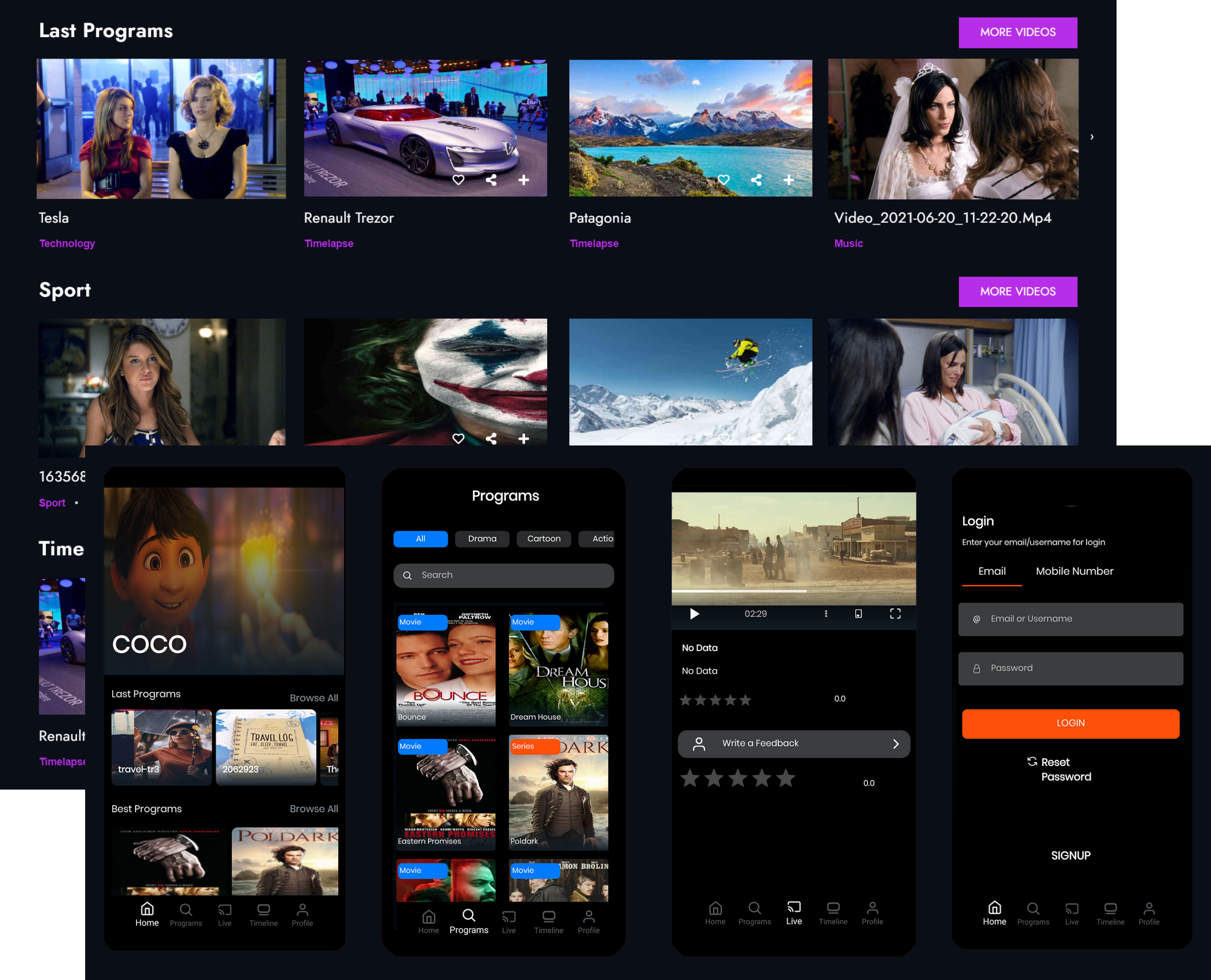
Task: Switch to Mobile Number login tab
Action: click(x=1074, y=571)
